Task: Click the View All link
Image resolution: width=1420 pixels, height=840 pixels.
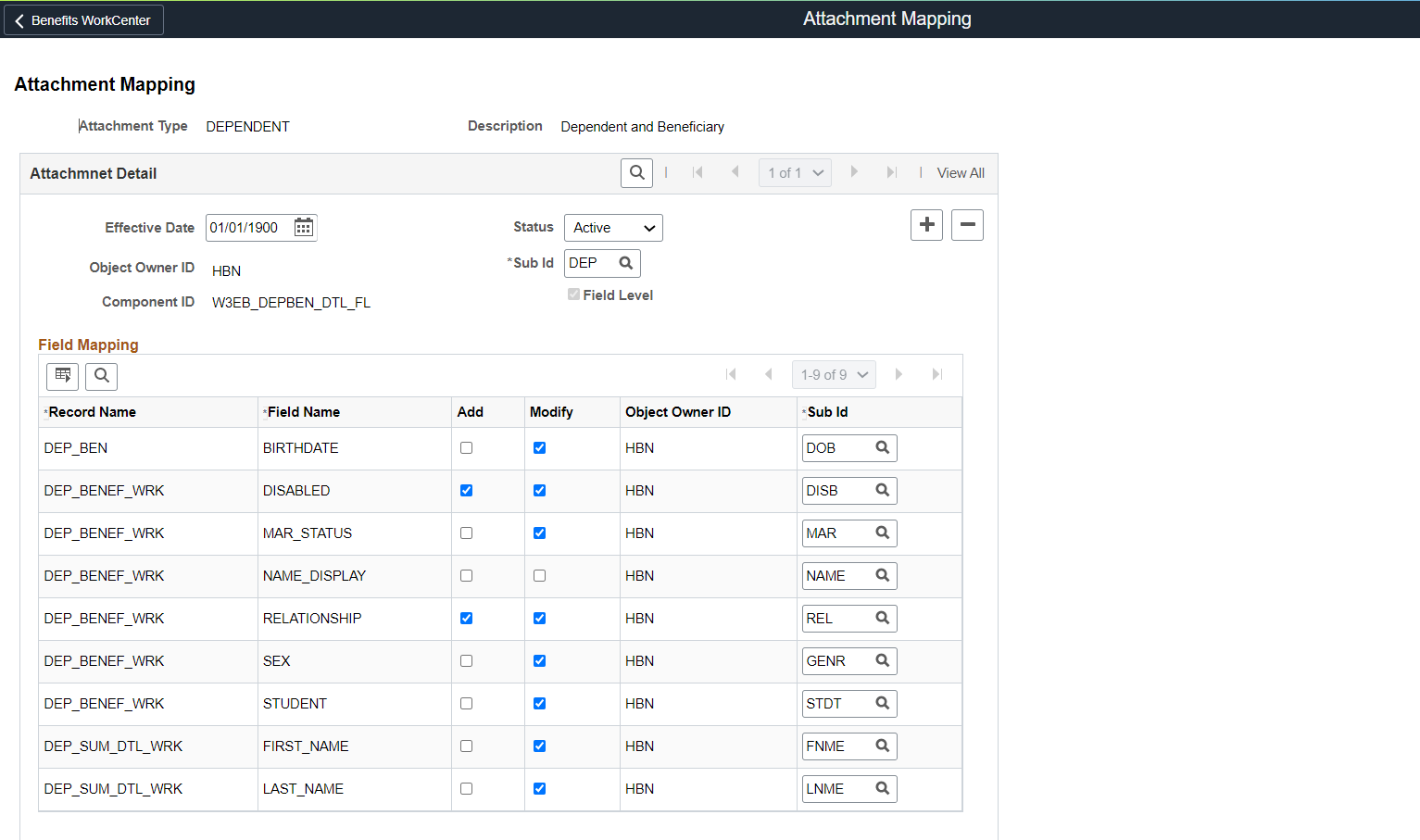Action: pos(961,173)
